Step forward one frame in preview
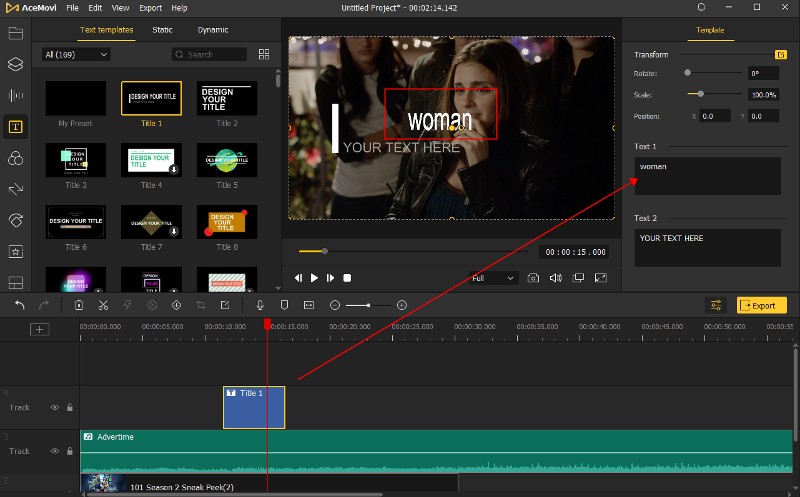Screen dimensions: 800x497 coord(331,278)
